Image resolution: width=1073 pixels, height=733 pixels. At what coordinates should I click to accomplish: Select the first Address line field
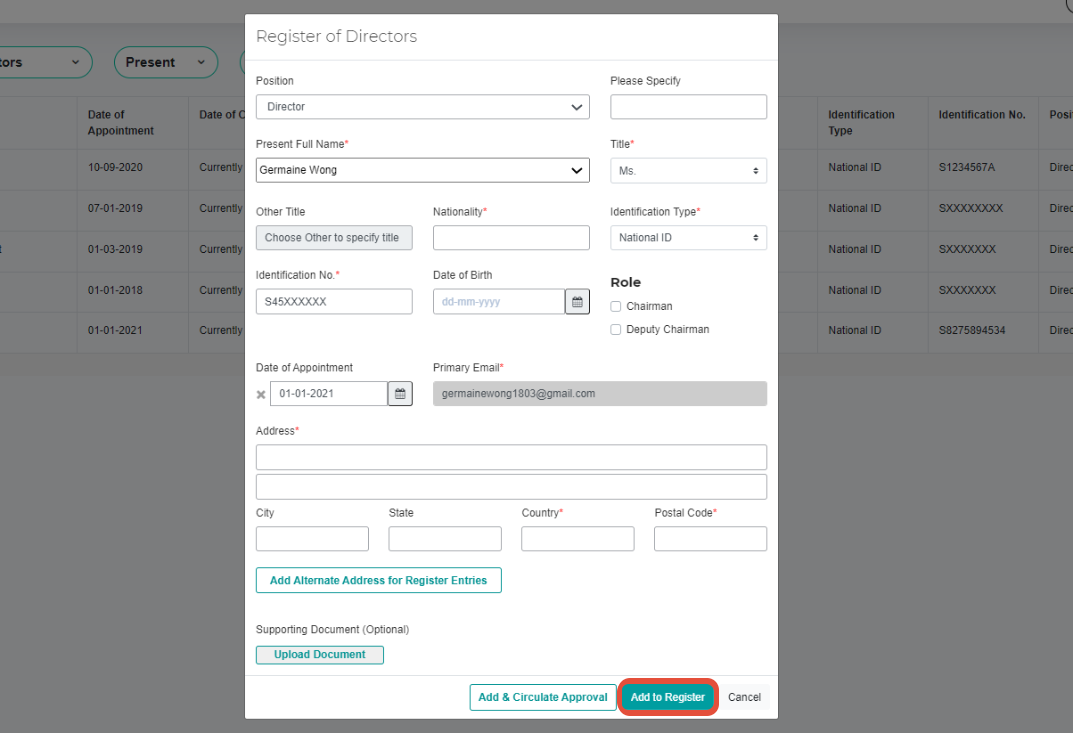[x=511, y=457]
